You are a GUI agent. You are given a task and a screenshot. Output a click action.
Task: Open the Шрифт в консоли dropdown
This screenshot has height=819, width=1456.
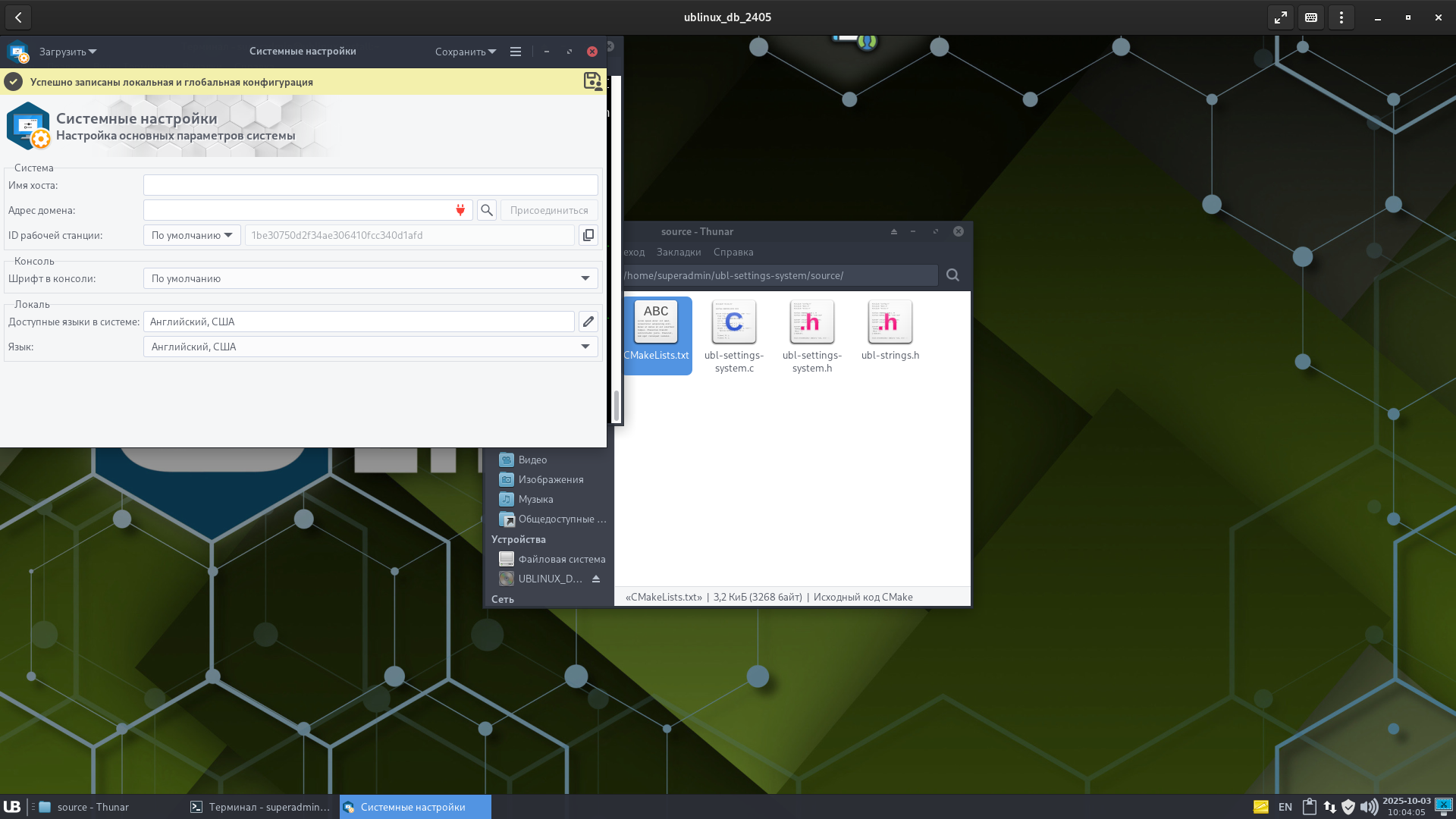(370, 278)
